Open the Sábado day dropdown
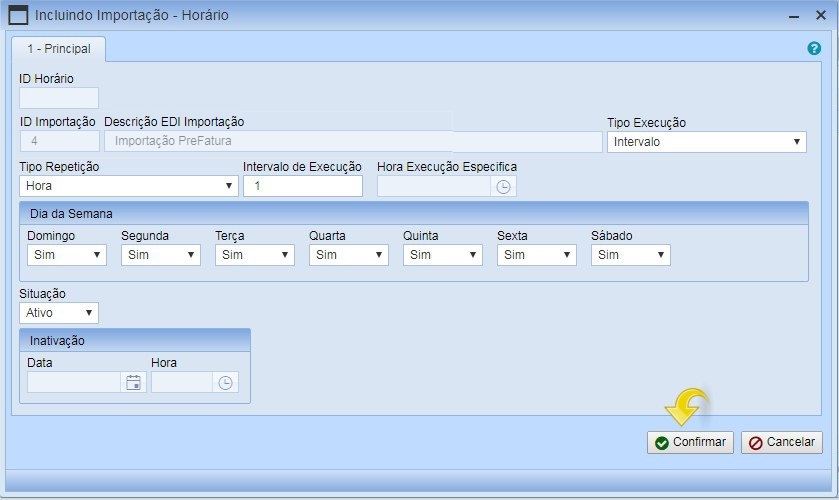The height and width of the screenshot is (500, 839). tap(630, 255)
